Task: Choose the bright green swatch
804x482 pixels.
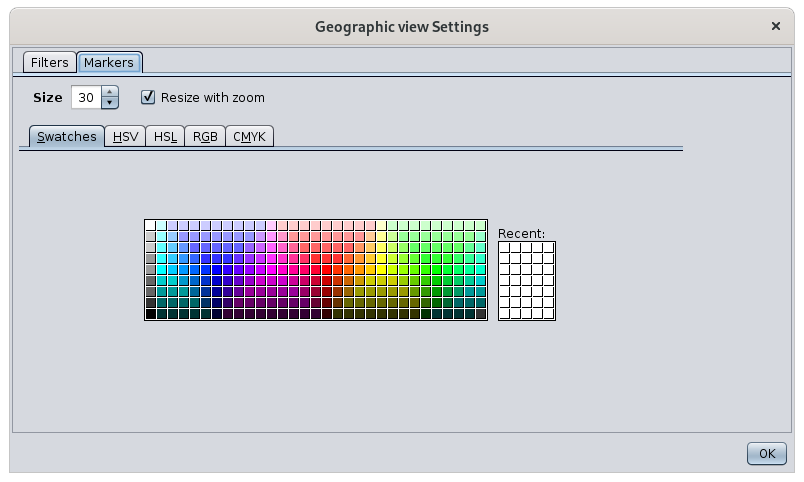Action: click(x=437, y=270)
